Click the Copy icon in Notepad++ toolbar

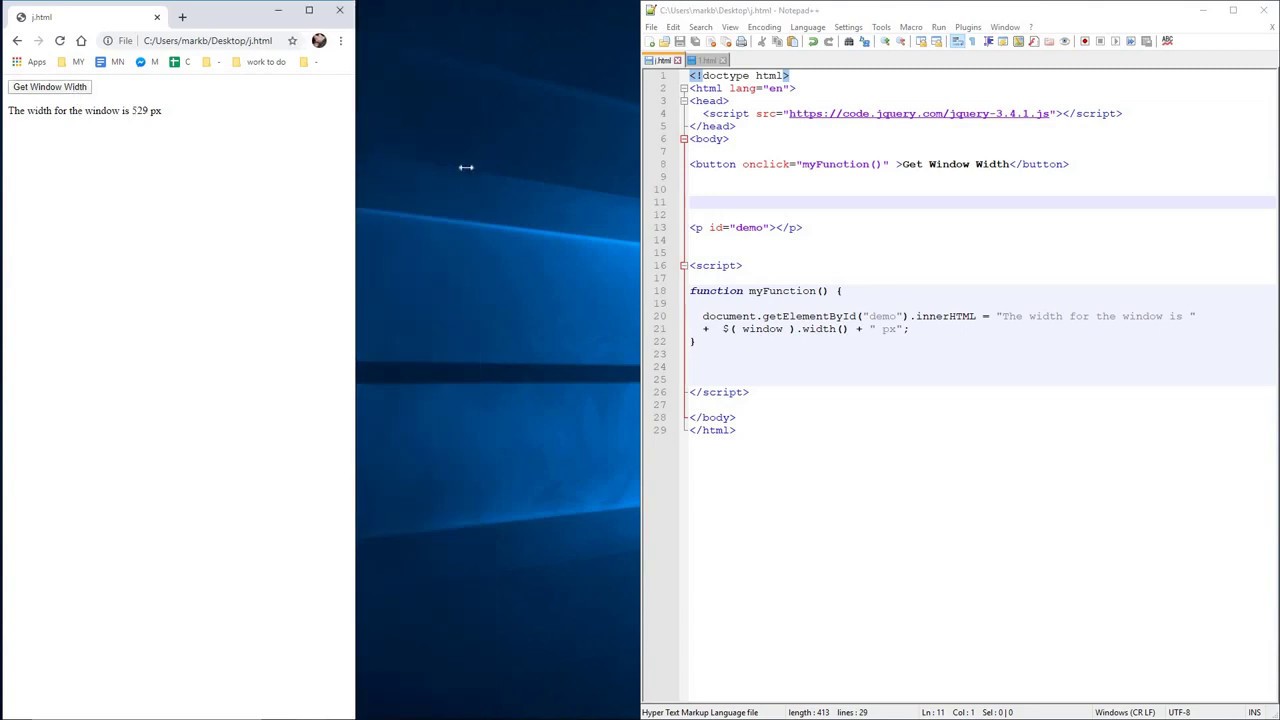[777, 41]
